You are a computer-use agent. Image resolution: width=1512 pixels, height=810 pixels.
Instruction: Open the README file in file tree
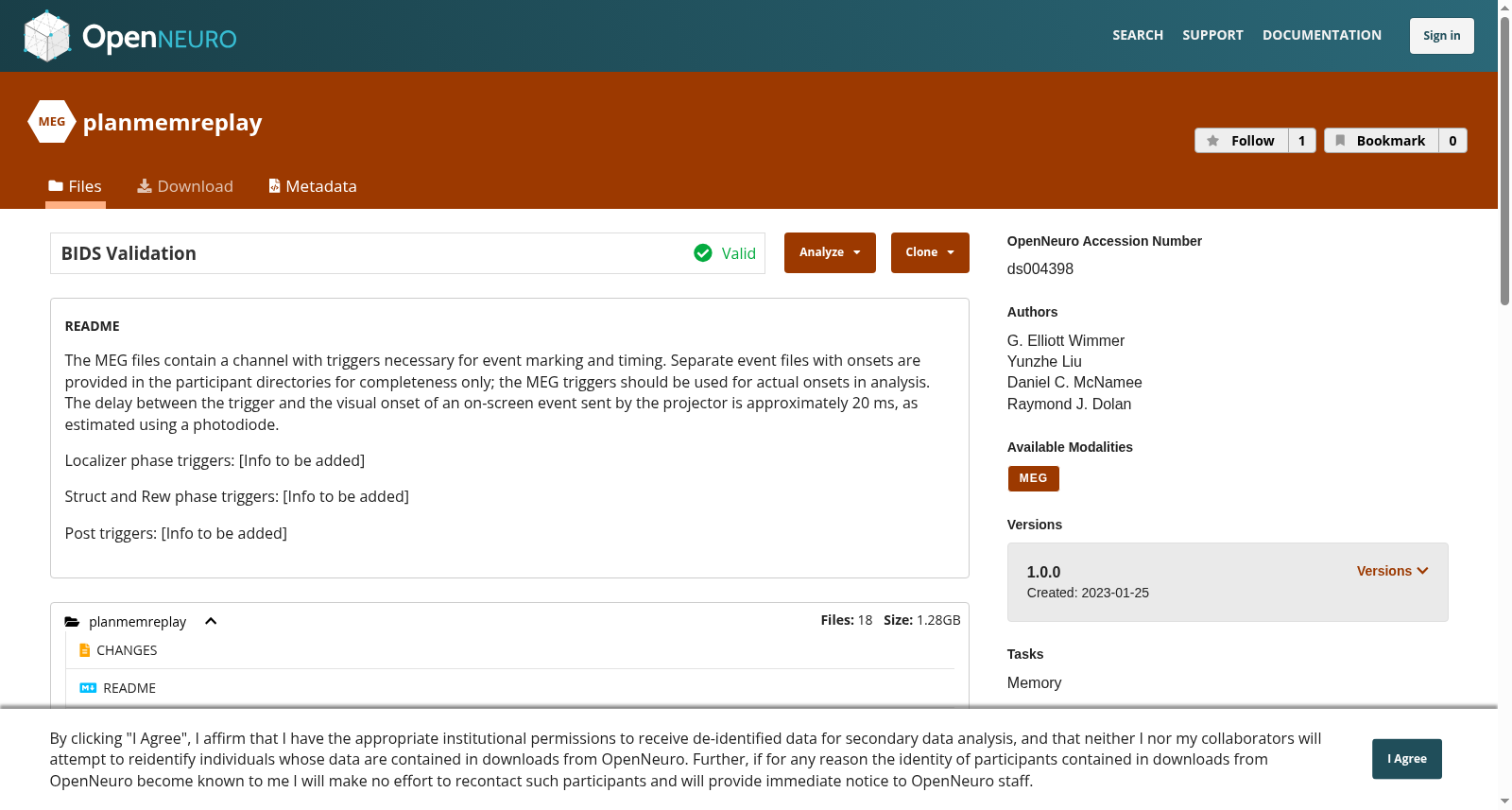pos(129,688)
